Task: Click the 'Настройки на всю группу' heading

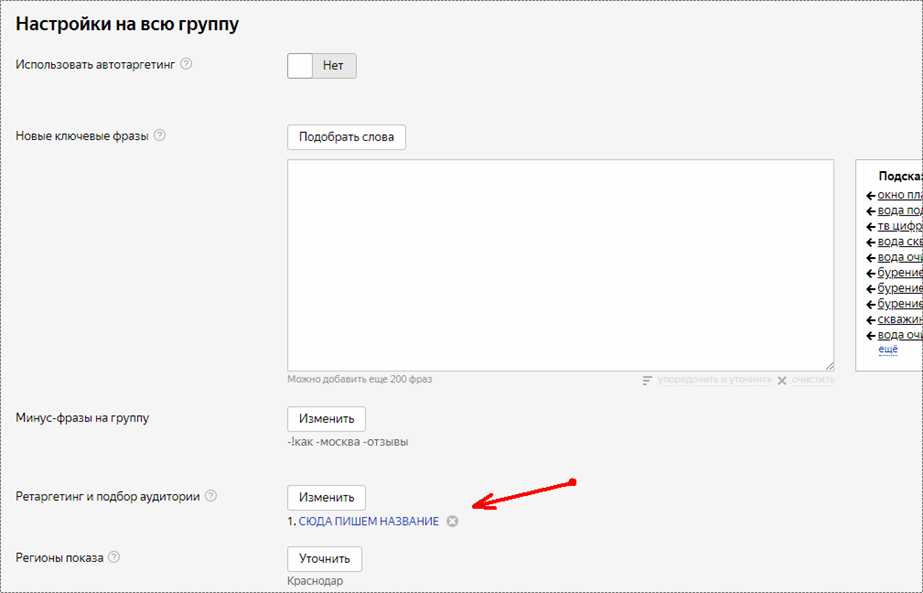Action: point(127,24)
